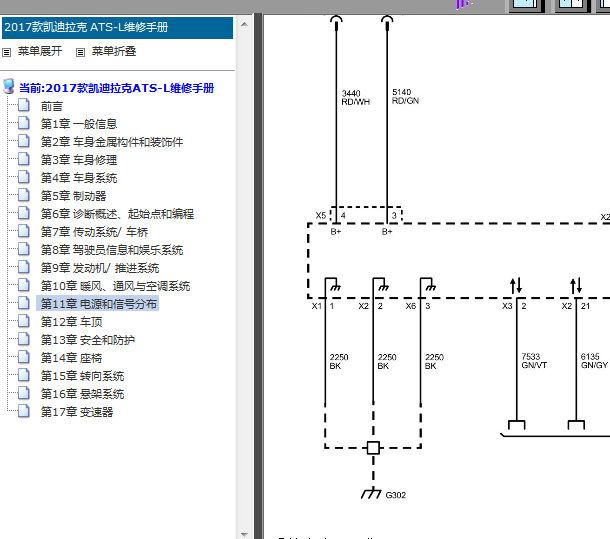This screenshot has height=539, width=610.
Task: Click connector label X6 in the diagram
Action: 411,306
